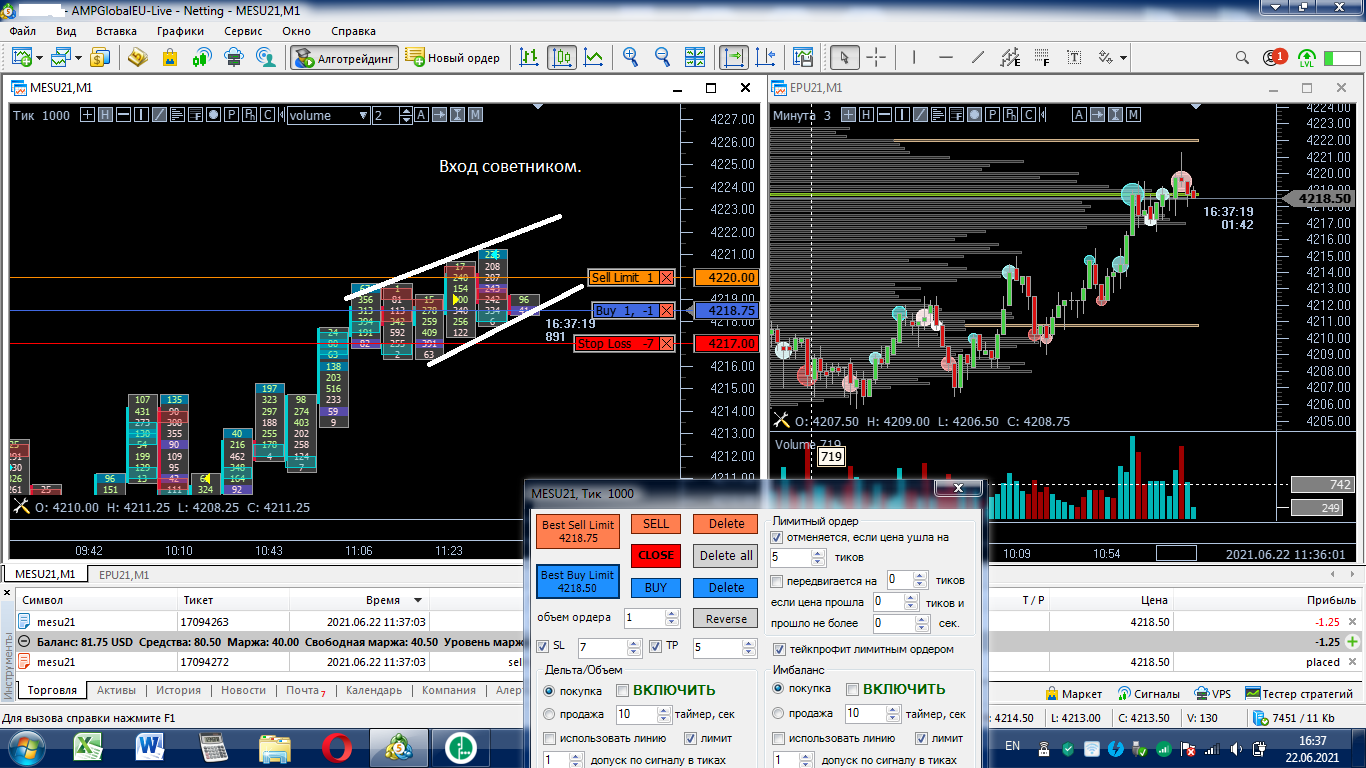Uncheck 'отменяется, если цена ушла на' checkbox

click(778, 537)
